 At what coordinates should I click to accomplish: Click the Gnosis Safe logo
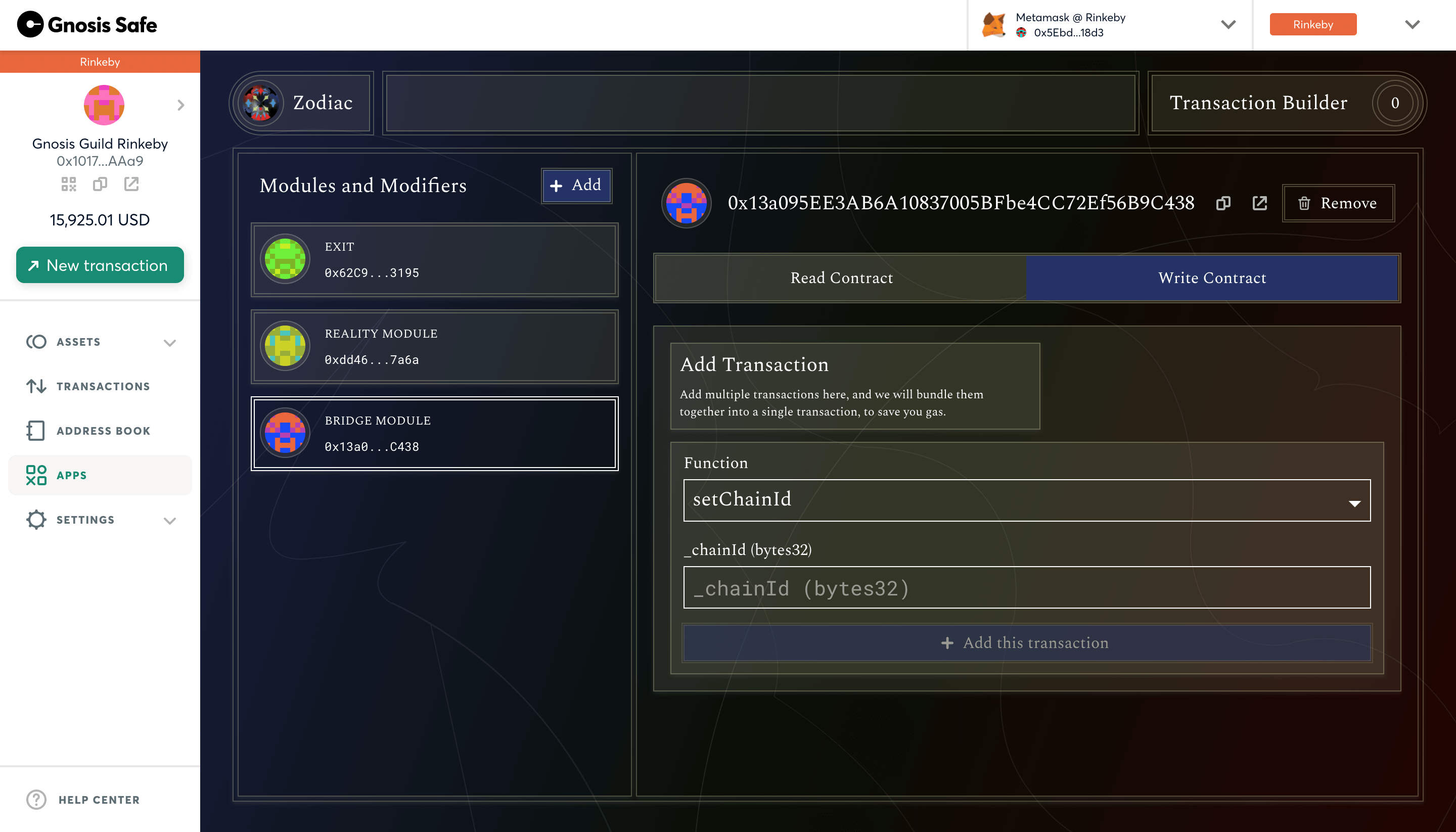point(87,25)
